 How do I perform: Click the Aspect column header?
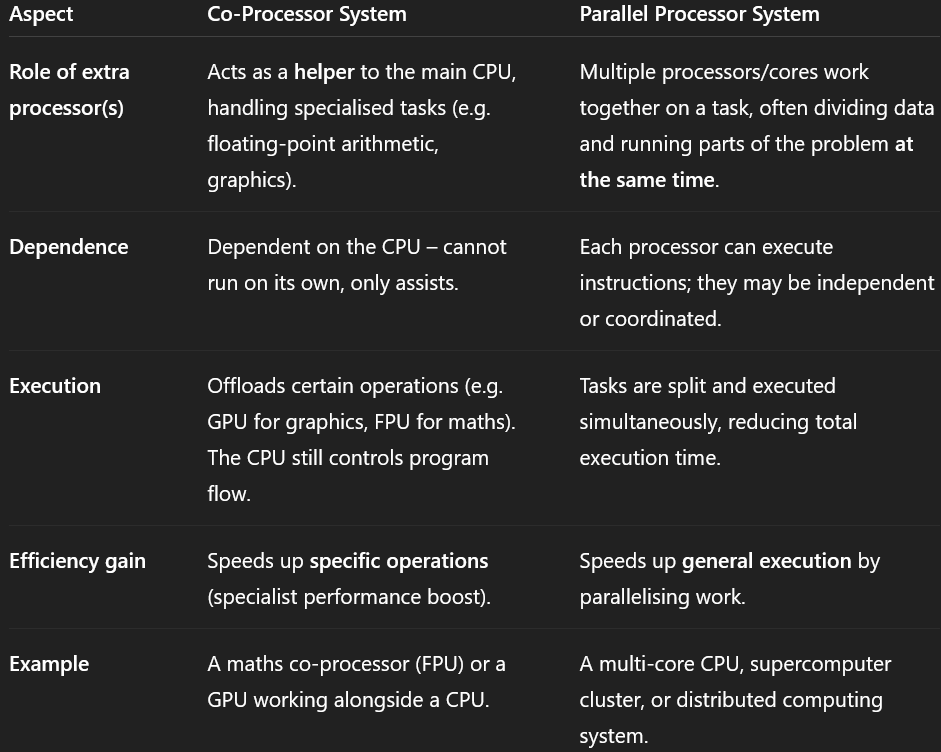tap(41, 14)
